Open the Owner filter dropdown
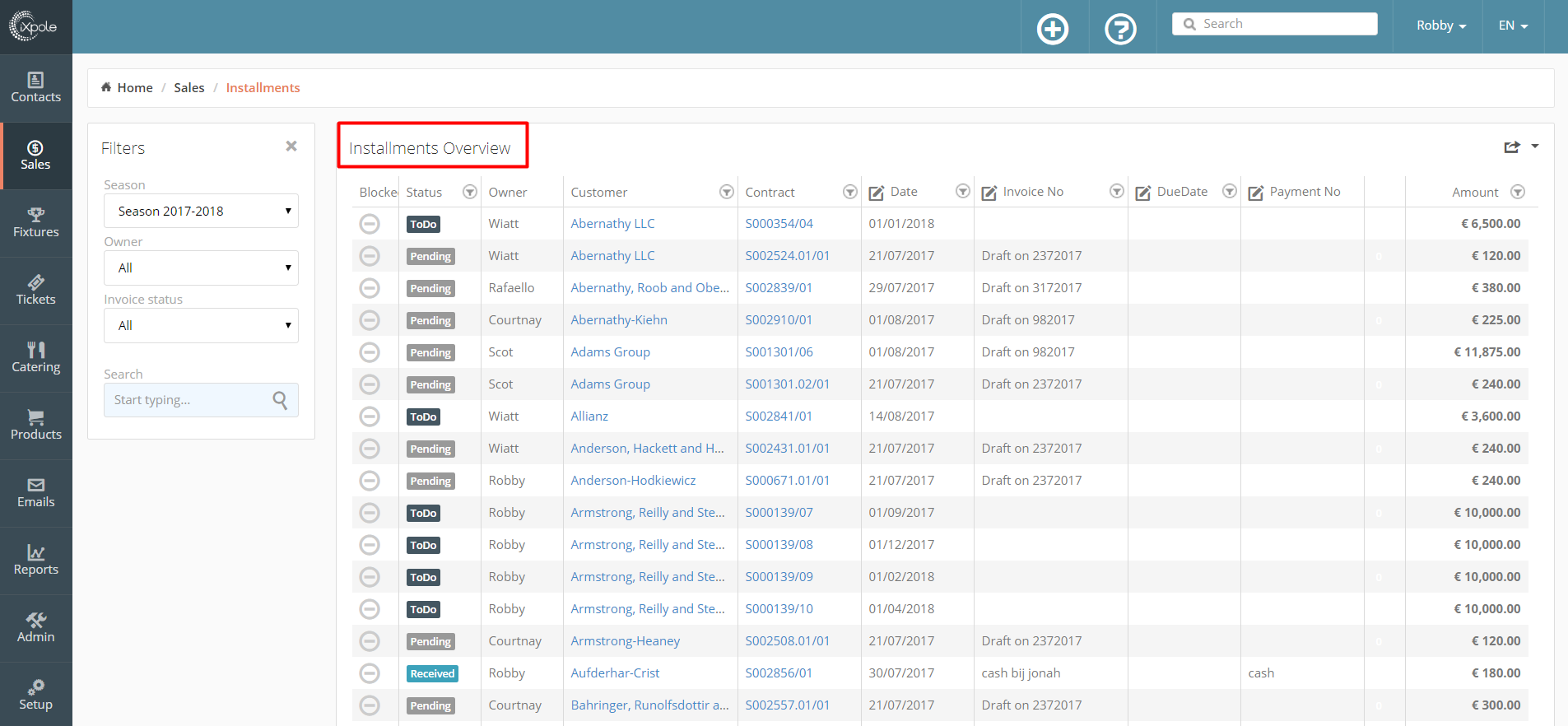The width and height of the screenshot is (1568, 726). coord(201,268)
